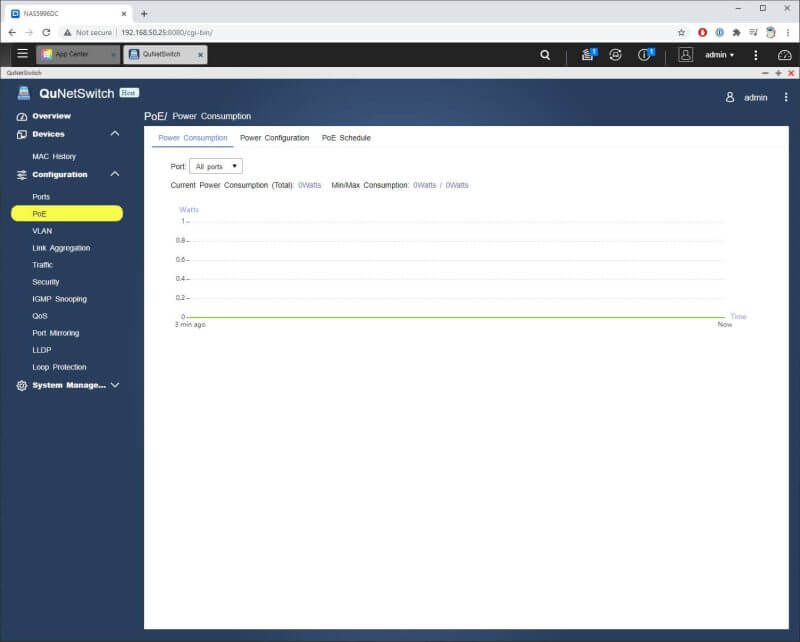Open a new browser tab
Screen dimensions: 800x642
144,14
